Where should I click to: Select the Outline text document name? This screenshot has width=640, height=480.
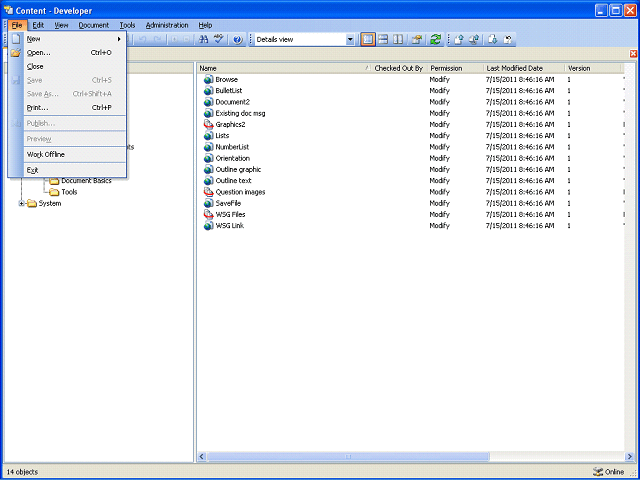[233, 180]
